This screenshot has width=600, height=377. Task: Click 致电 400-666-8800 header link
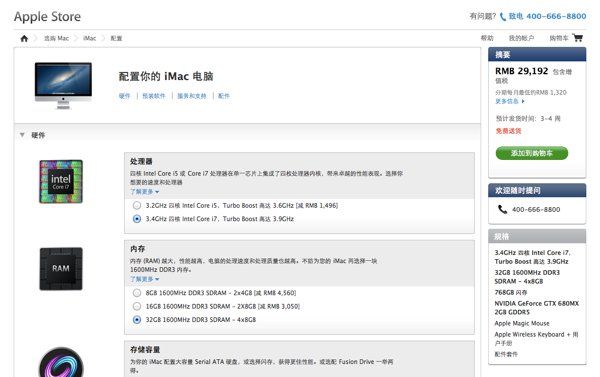[x=547, y=16]
